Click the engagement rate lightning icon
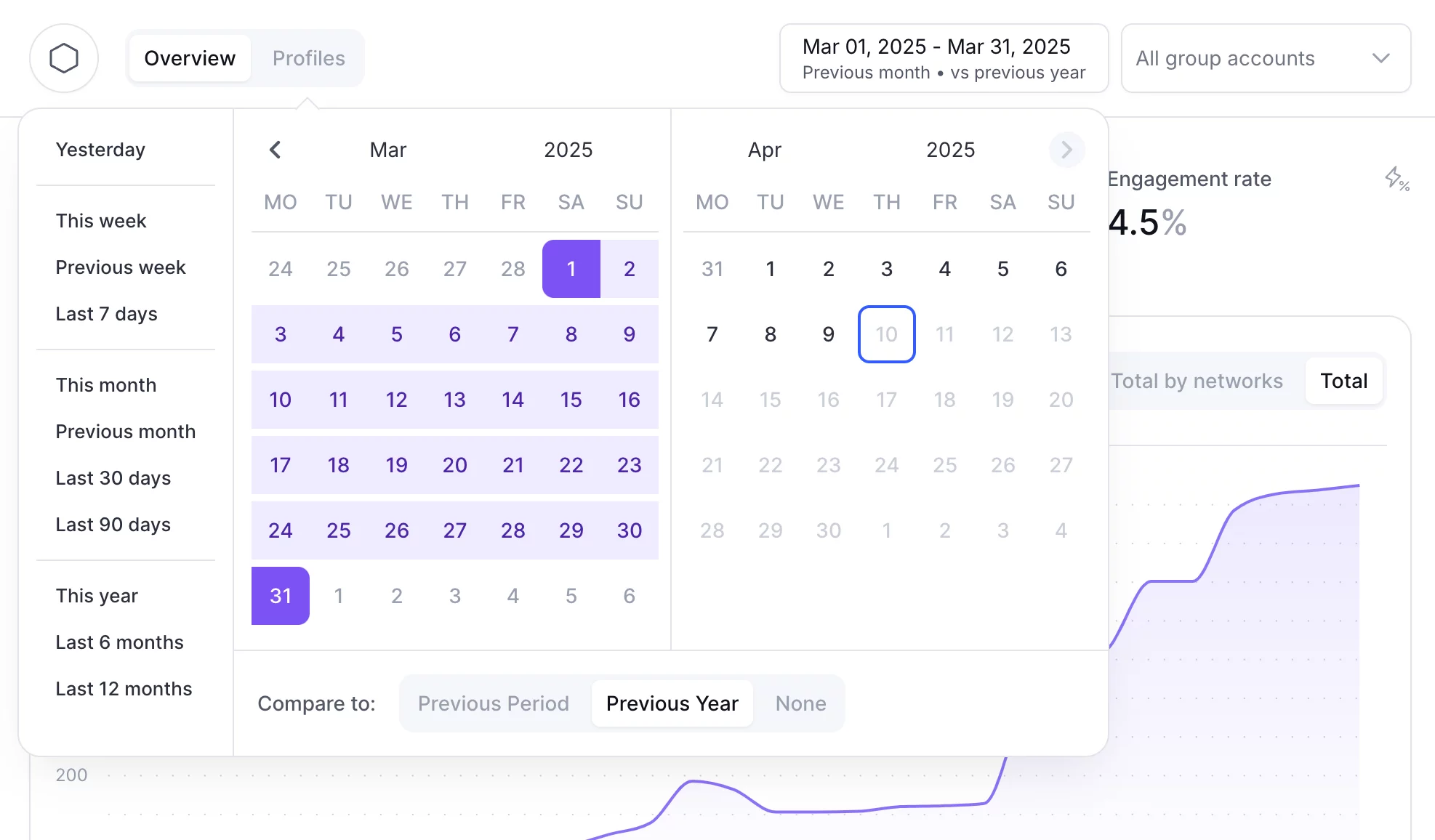Image resolution: width=1435 pixels, height=840 pixels. [x=1396, y=179]
